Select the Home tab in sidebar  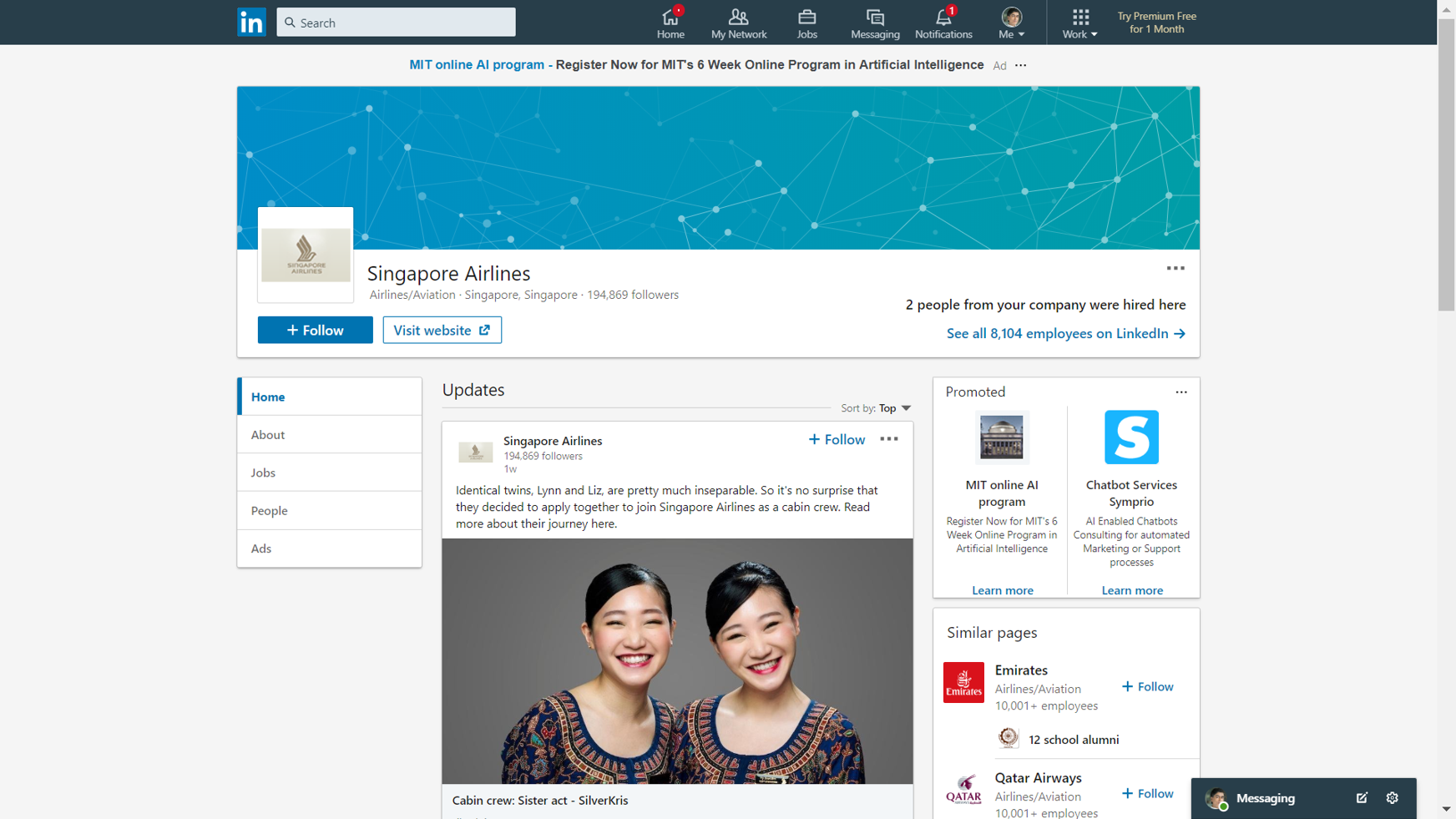pos(330,397)
